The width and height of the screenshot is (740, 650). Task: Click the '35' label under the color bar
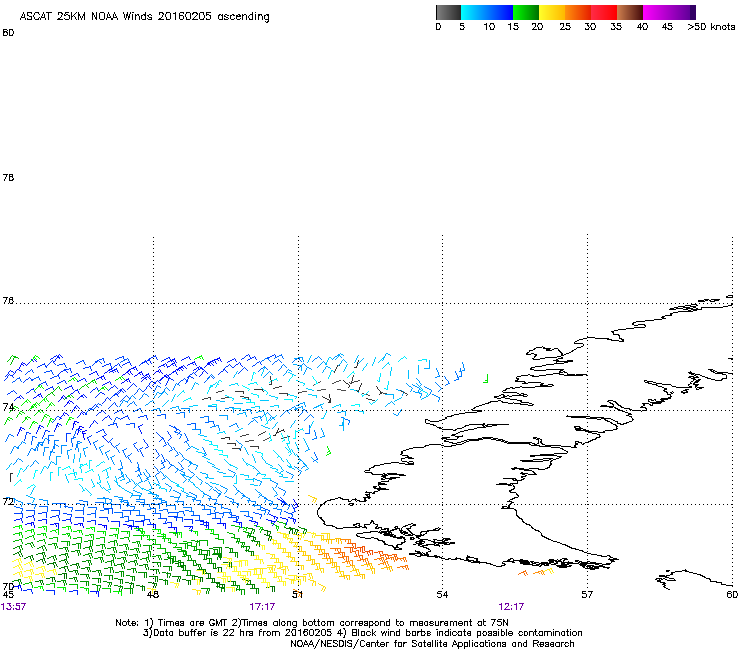616,27
